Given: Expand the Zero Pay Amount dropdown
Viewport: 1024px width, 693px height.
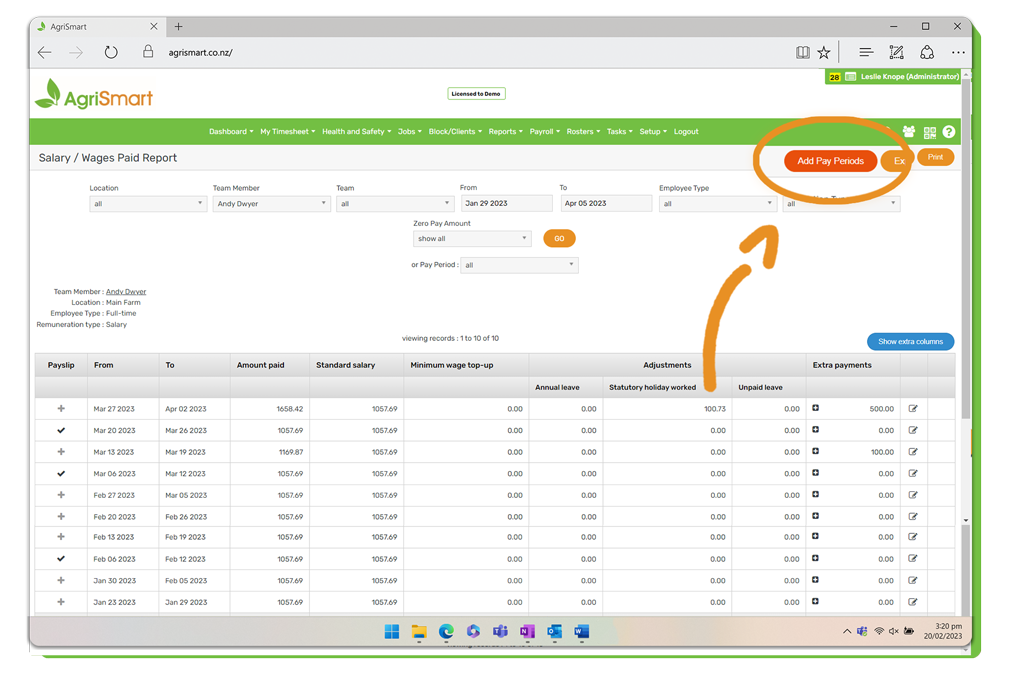Looking at the screenshot, I should (471, 239).
